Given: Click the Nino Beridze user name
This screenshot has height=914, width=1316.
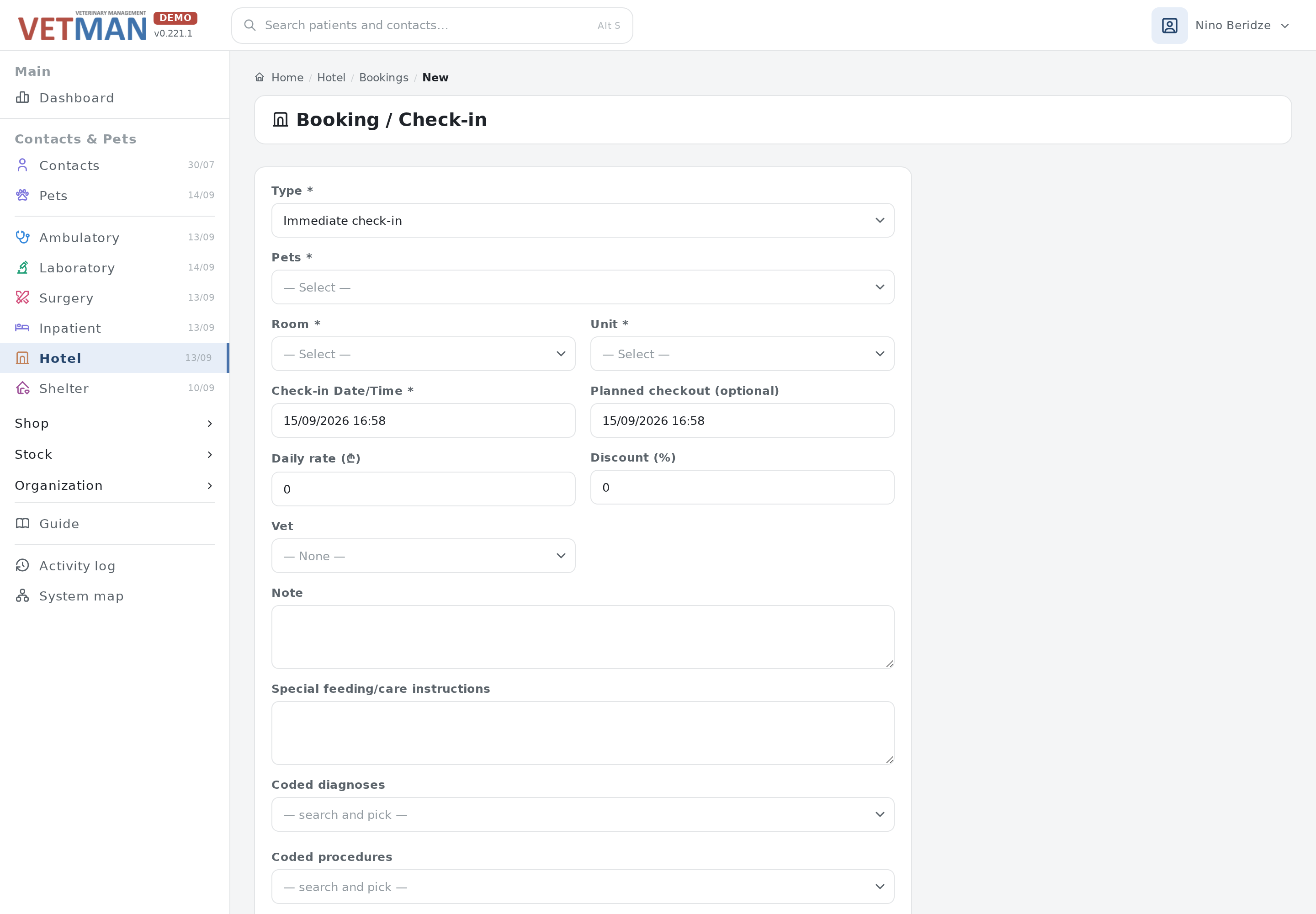Looking at the screenshot, I should point(1232,25).
